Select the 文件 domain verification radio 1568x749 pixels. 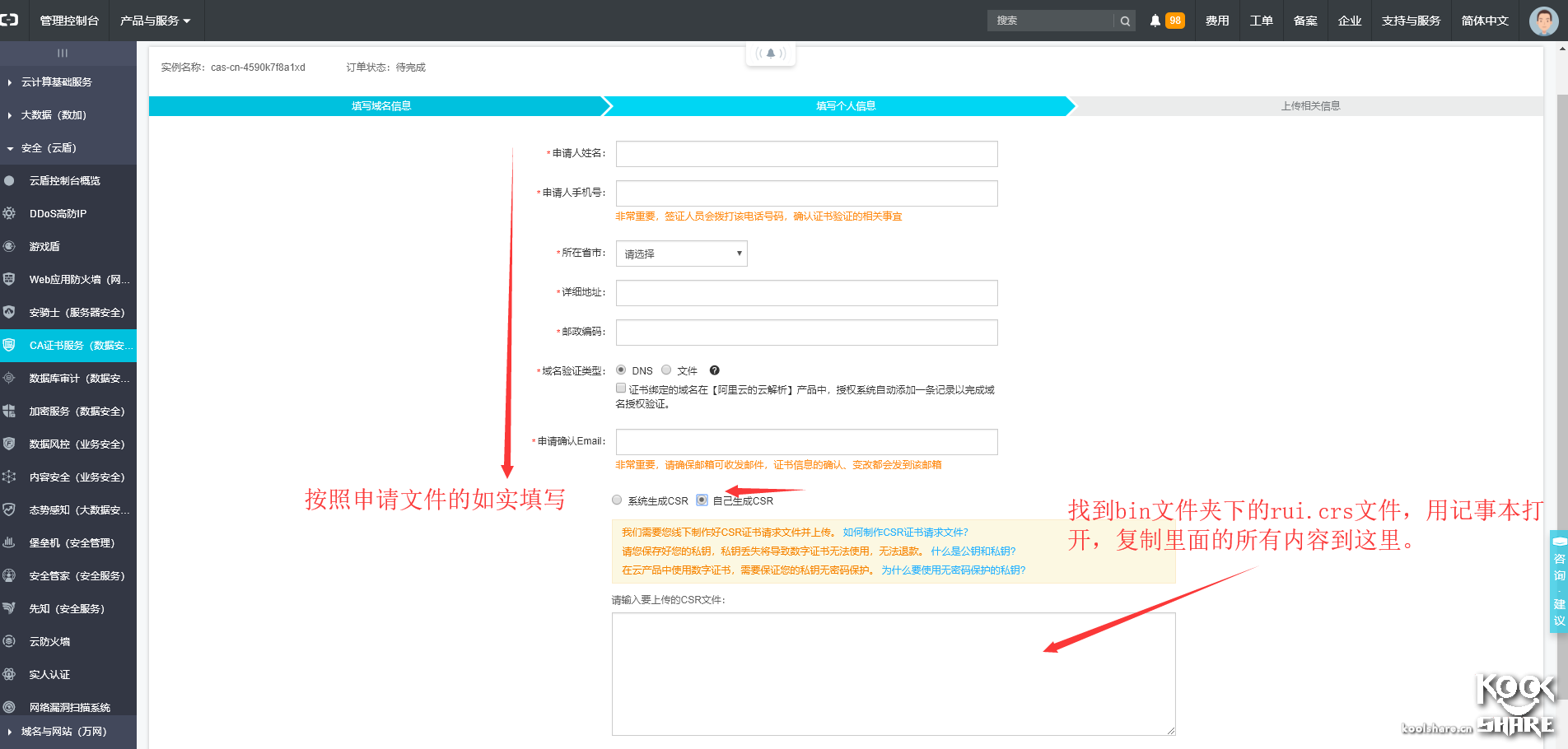pyautogui.click(x=666, y=370)
